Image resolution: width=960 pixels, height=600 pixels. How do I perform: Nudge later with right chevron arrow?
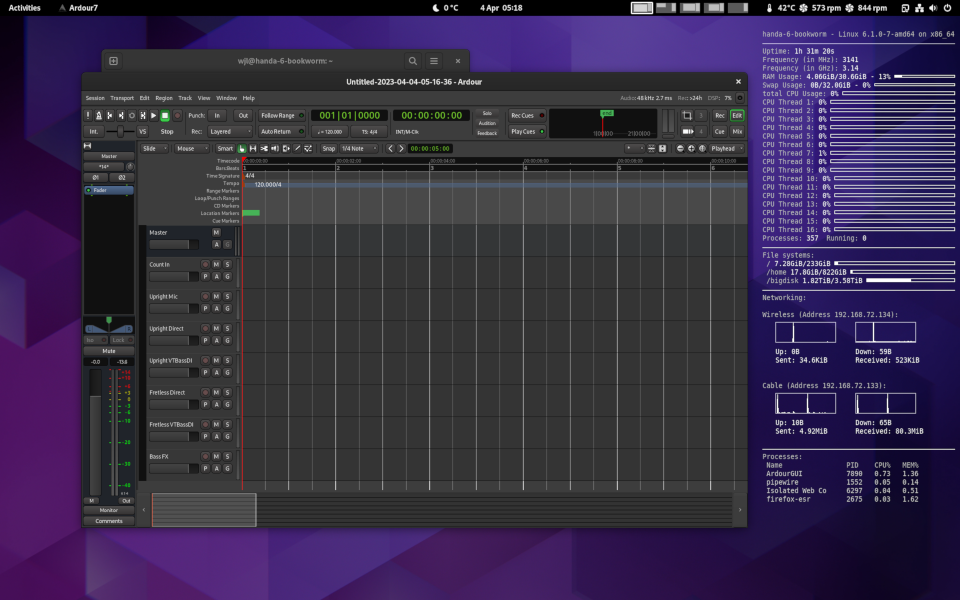401,148
